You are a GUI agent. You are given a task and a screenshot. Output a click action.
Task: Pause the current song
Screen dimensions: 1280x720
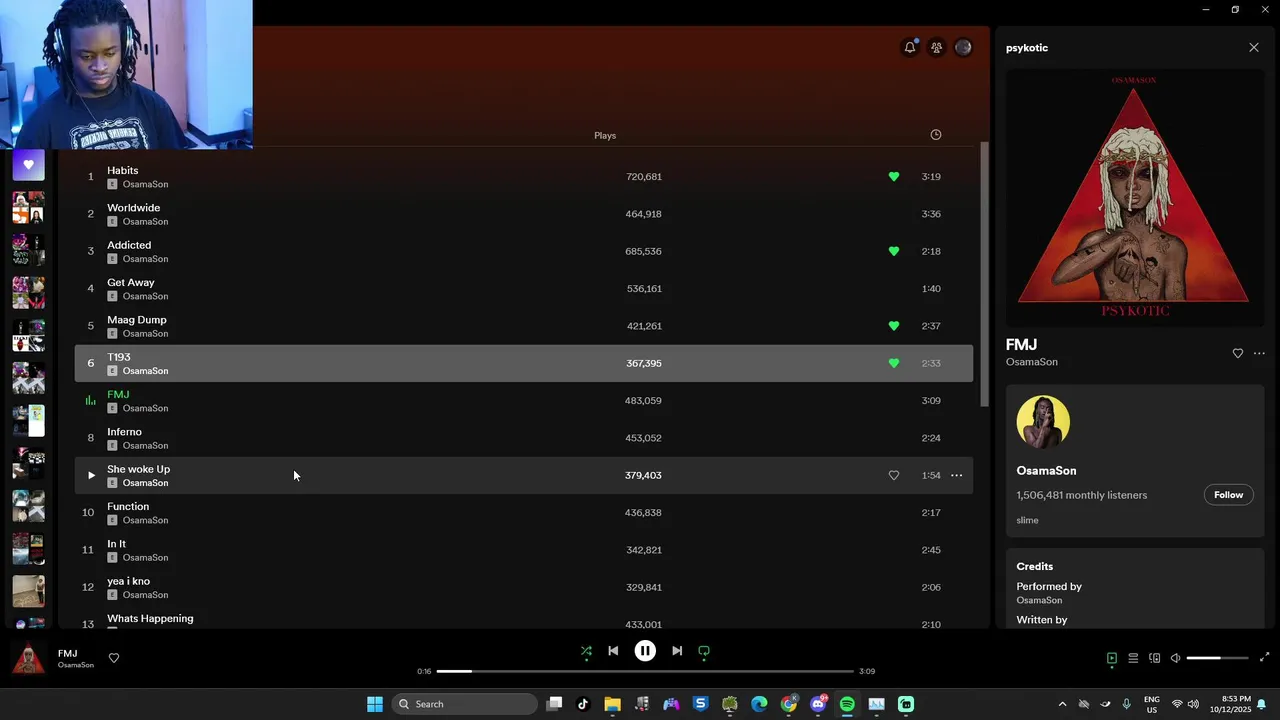[x=645, y=651]
